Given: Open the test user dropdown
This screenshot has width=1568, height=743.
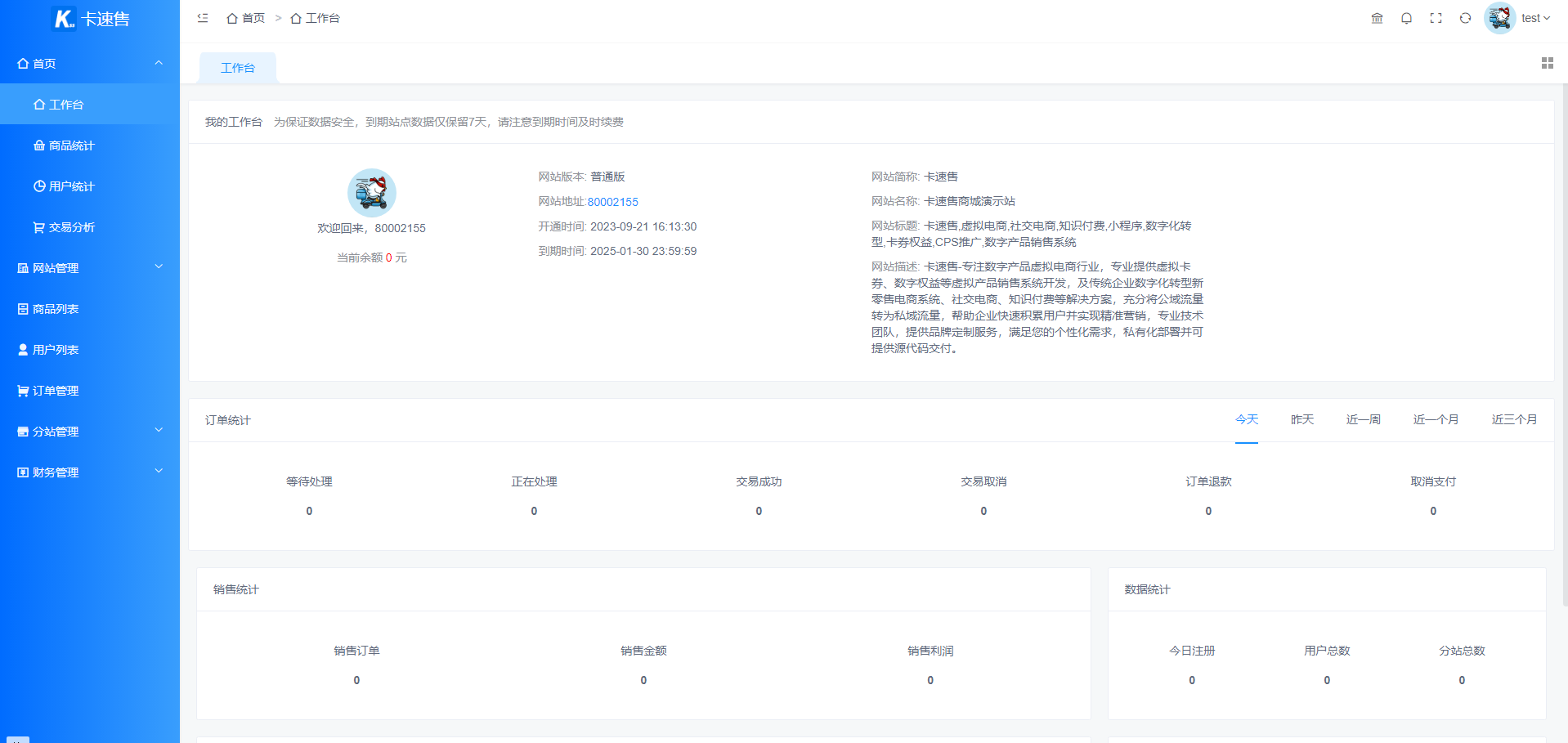Looking at the screenshot, I should (1534, 18).
